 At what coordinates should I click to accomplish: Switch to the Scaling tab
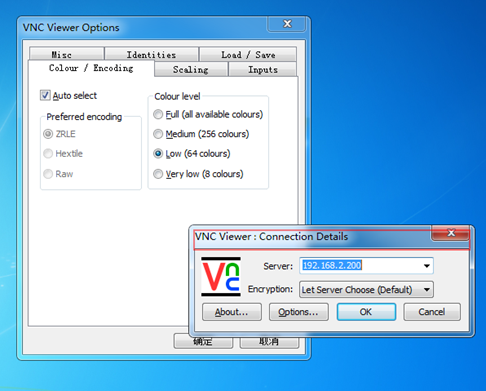(191, 69)
